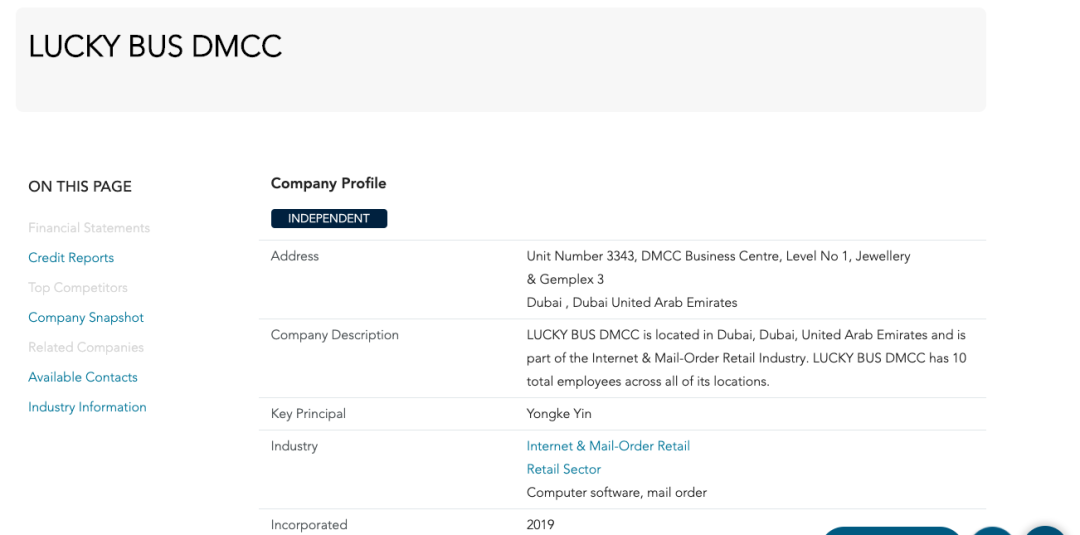The width and height of the screenshot is (1080, 535).
Task: Jump to the Company Snapshot section
Action: coord(86,317)
